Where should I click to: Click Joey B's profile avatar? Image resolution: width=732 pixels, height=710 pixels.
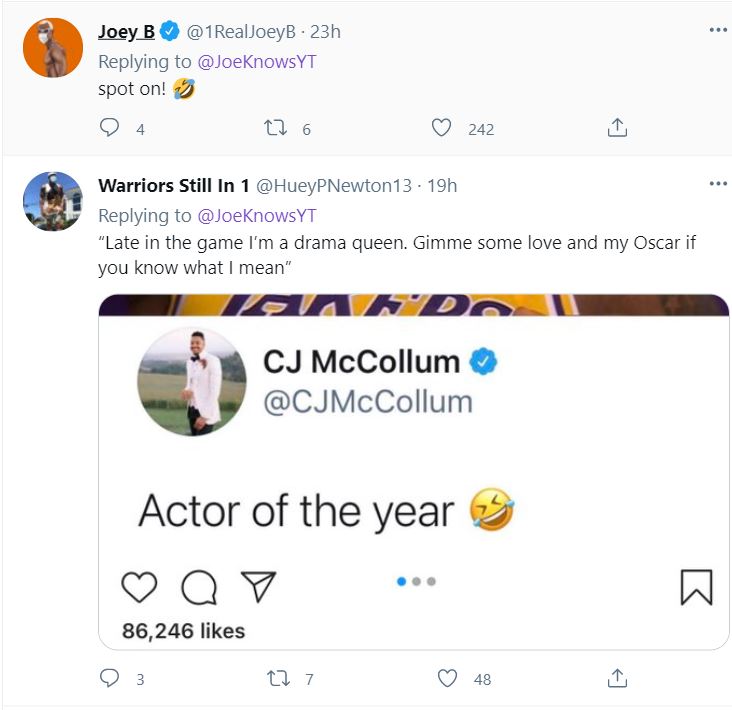[52, 47]
